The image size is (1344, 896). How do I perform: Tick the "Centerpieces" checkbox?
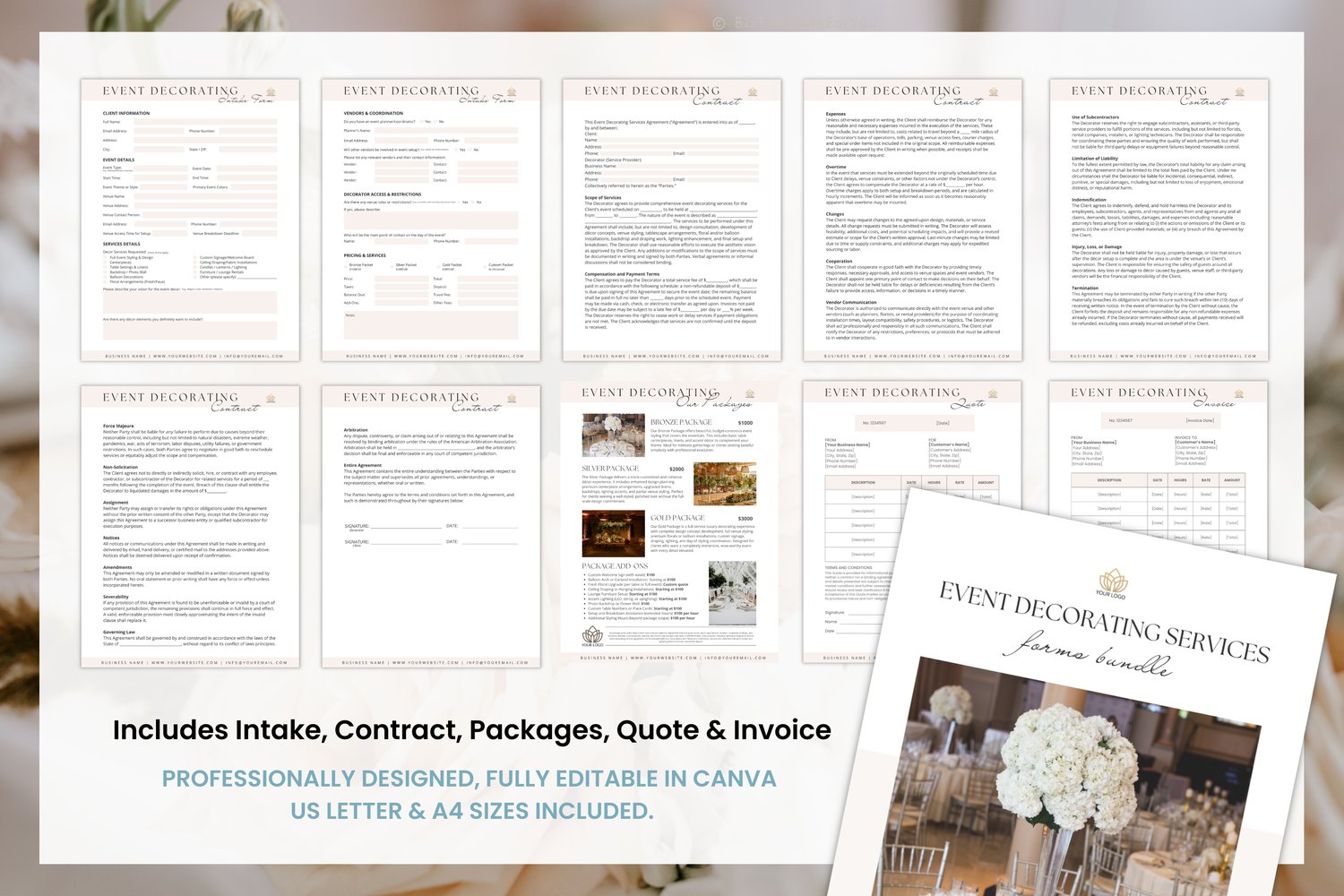pyautogui.click(x=107, y=263)
